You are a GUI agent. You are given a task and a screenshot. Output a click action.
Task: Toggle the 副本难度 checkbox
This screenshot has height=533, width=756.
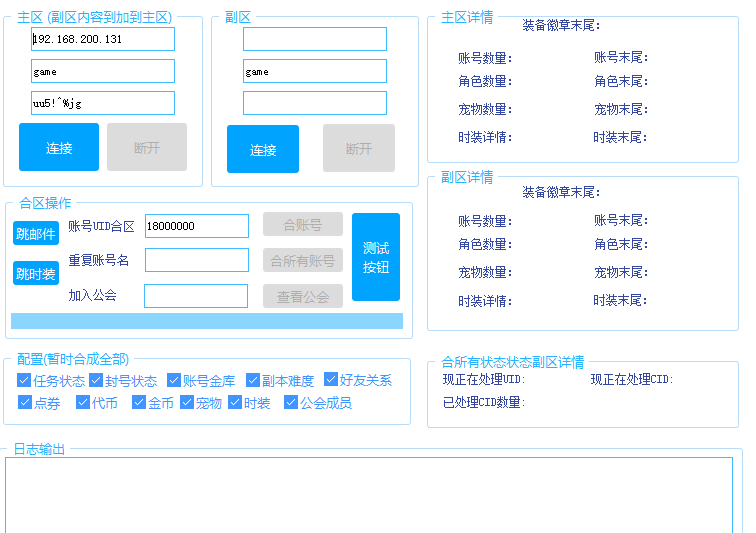(x=253, y=380)
